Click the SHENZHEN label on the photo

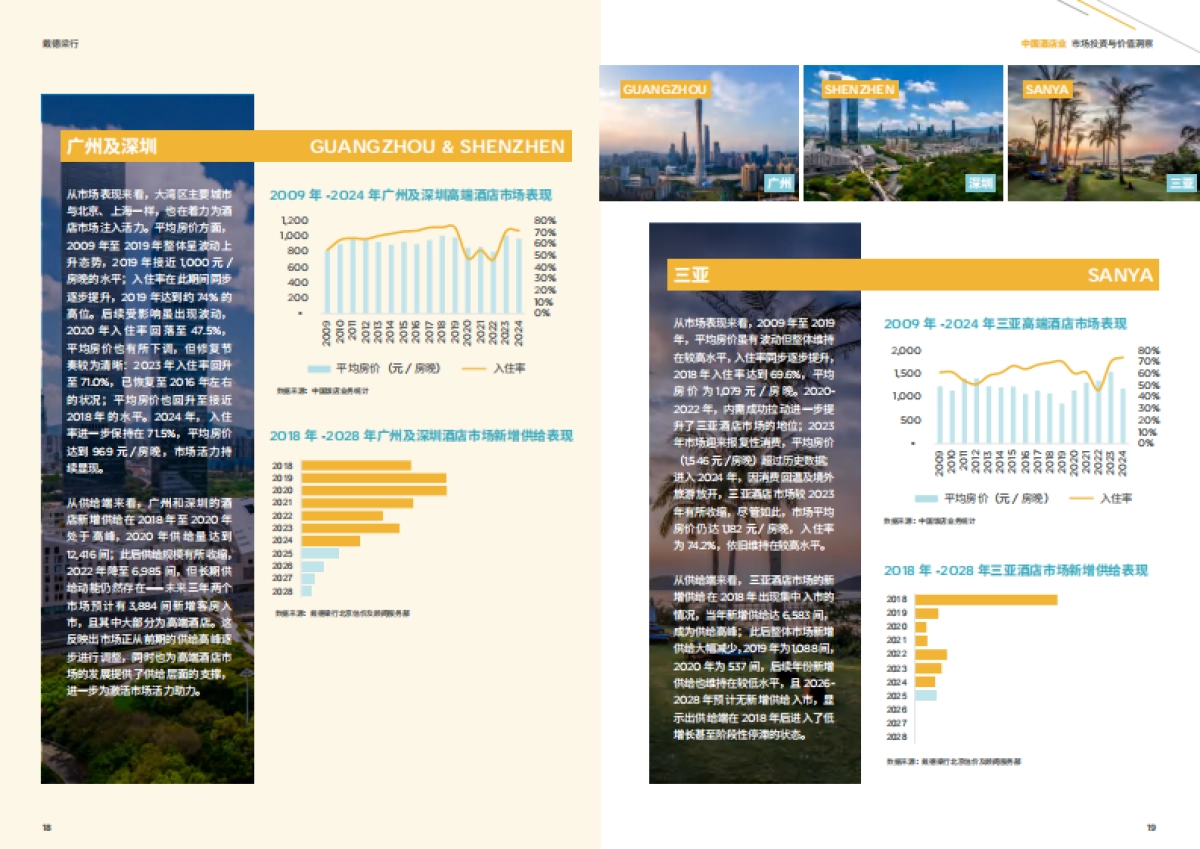point(859,90)
